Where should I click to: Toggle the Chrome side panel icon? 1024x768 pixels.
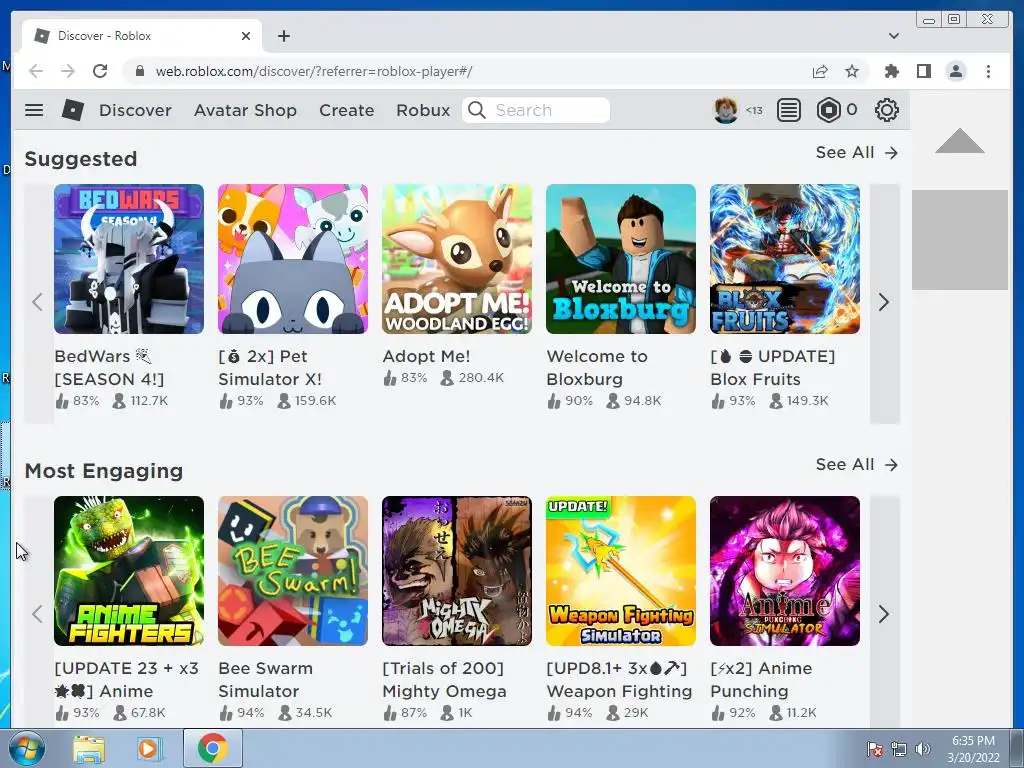pyautogui.click(x=923, y=71)
